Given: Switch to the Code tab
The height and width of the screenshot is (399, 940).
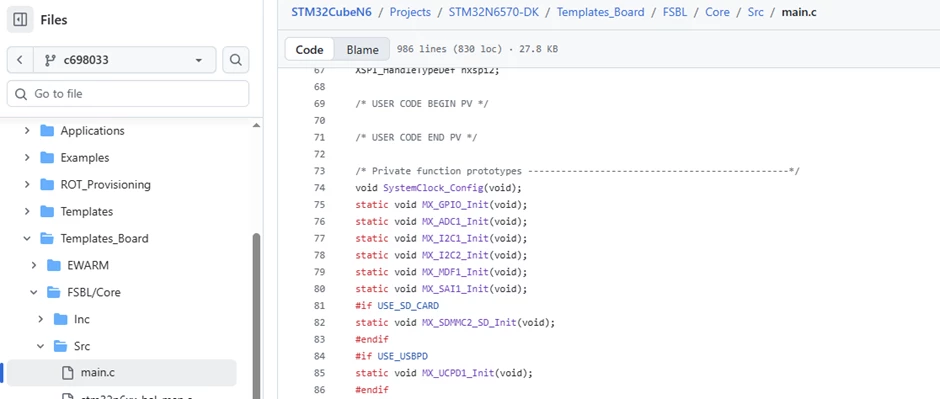Looking at the screenshot, I should (309, 49).
